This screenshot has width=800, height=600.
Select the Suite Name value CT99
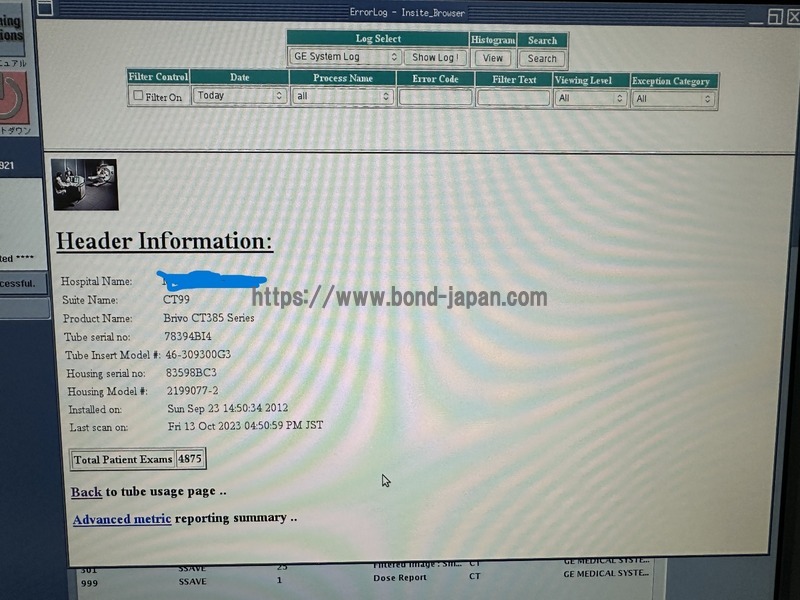click(177, 299)
